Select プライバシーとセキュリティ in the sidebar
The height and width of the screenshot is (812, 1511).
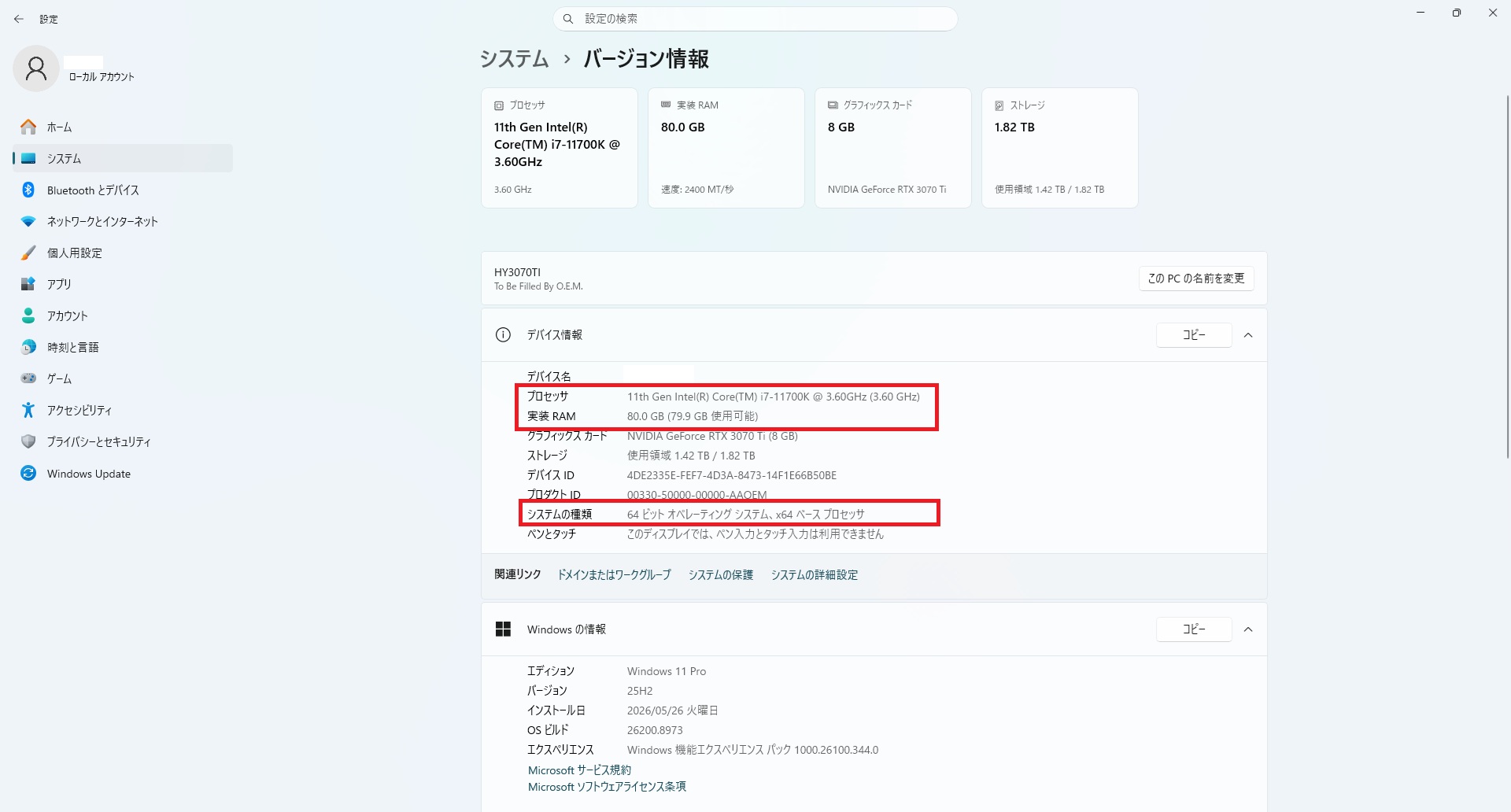pyautogui.click(x=123, y=441)
